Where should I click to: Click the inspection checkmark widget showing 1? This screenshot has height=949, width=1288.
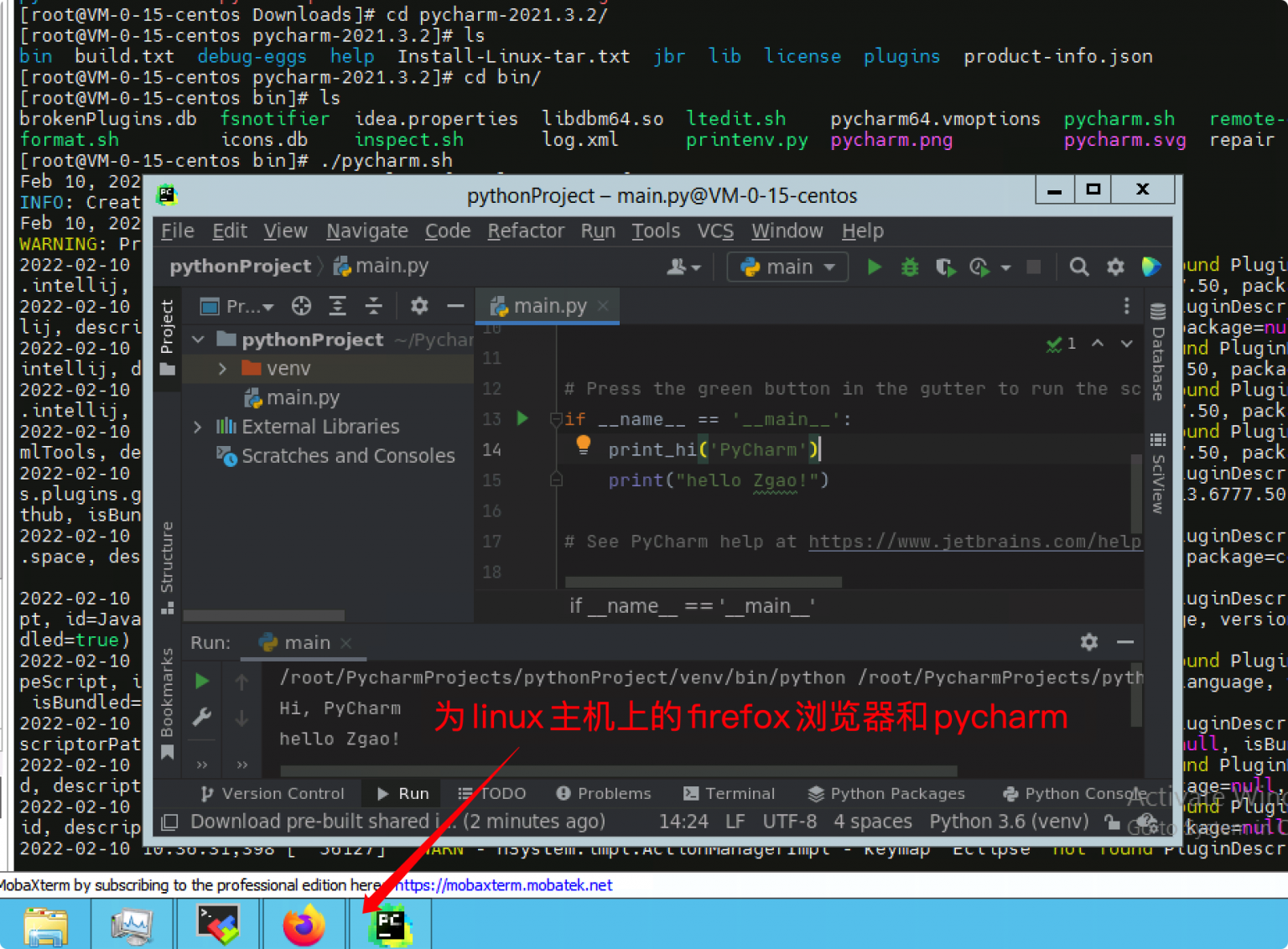[x=1061, y=343]
